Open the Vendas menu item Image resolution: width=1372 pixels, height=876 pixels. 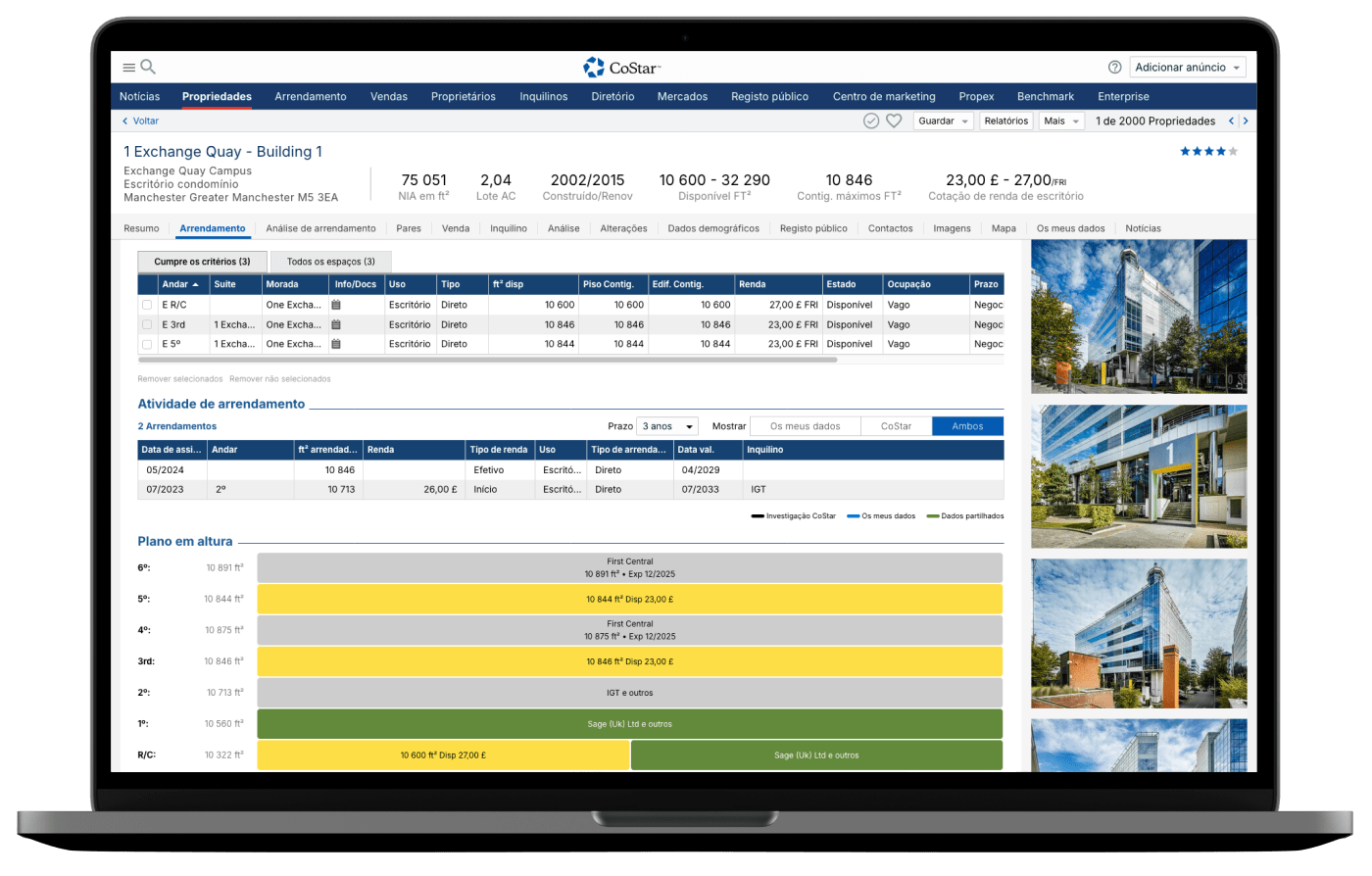[388, 96]
